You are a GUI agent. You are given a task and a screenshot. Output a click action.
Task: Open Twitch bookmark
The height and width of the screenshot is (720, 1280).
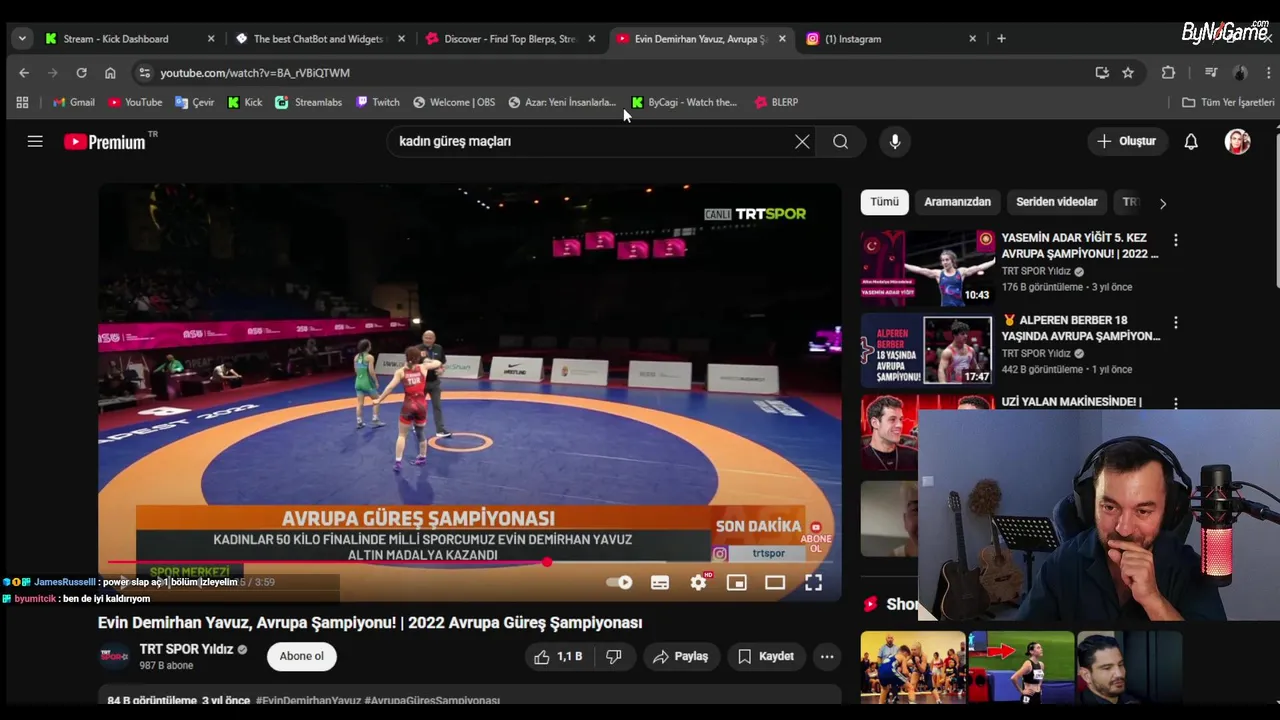point(378,102)
